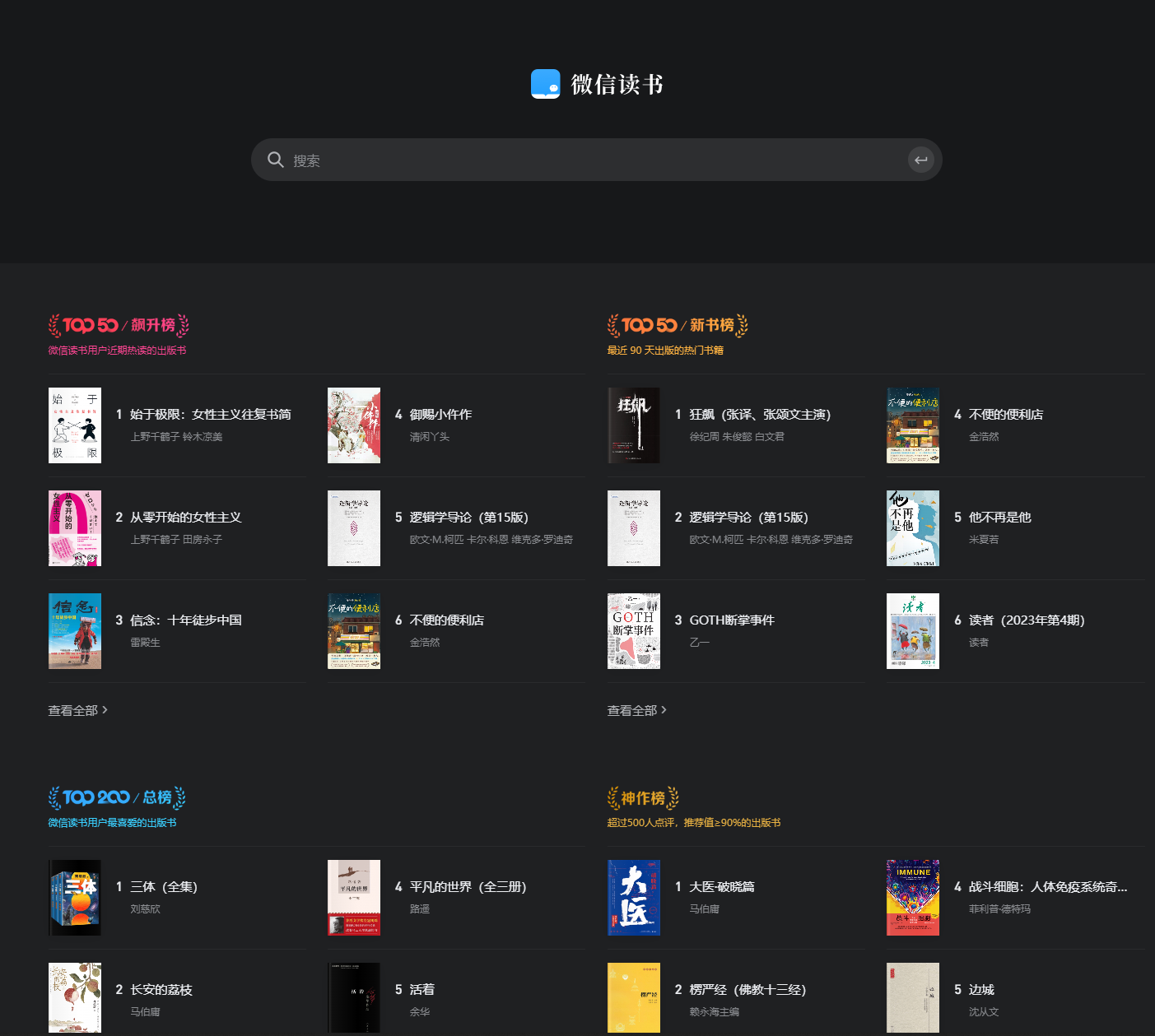
Task: Click author text 清闲丫头
Action: [430, 437]
